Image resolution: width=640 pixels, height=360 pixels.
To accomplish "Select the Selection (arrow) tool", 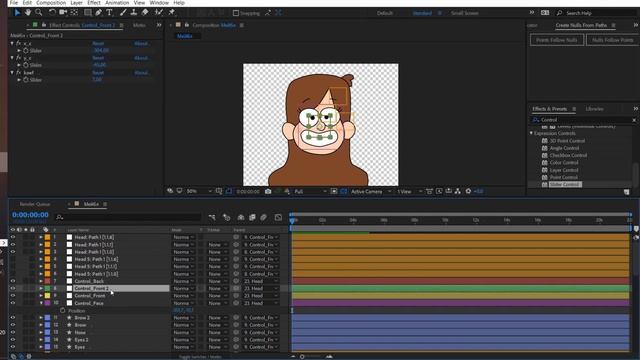I will click(17, 13).
